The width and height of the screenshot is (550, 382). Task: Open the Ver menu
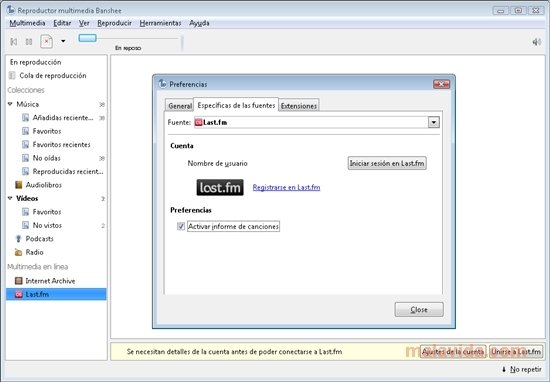tap(84, 23)
